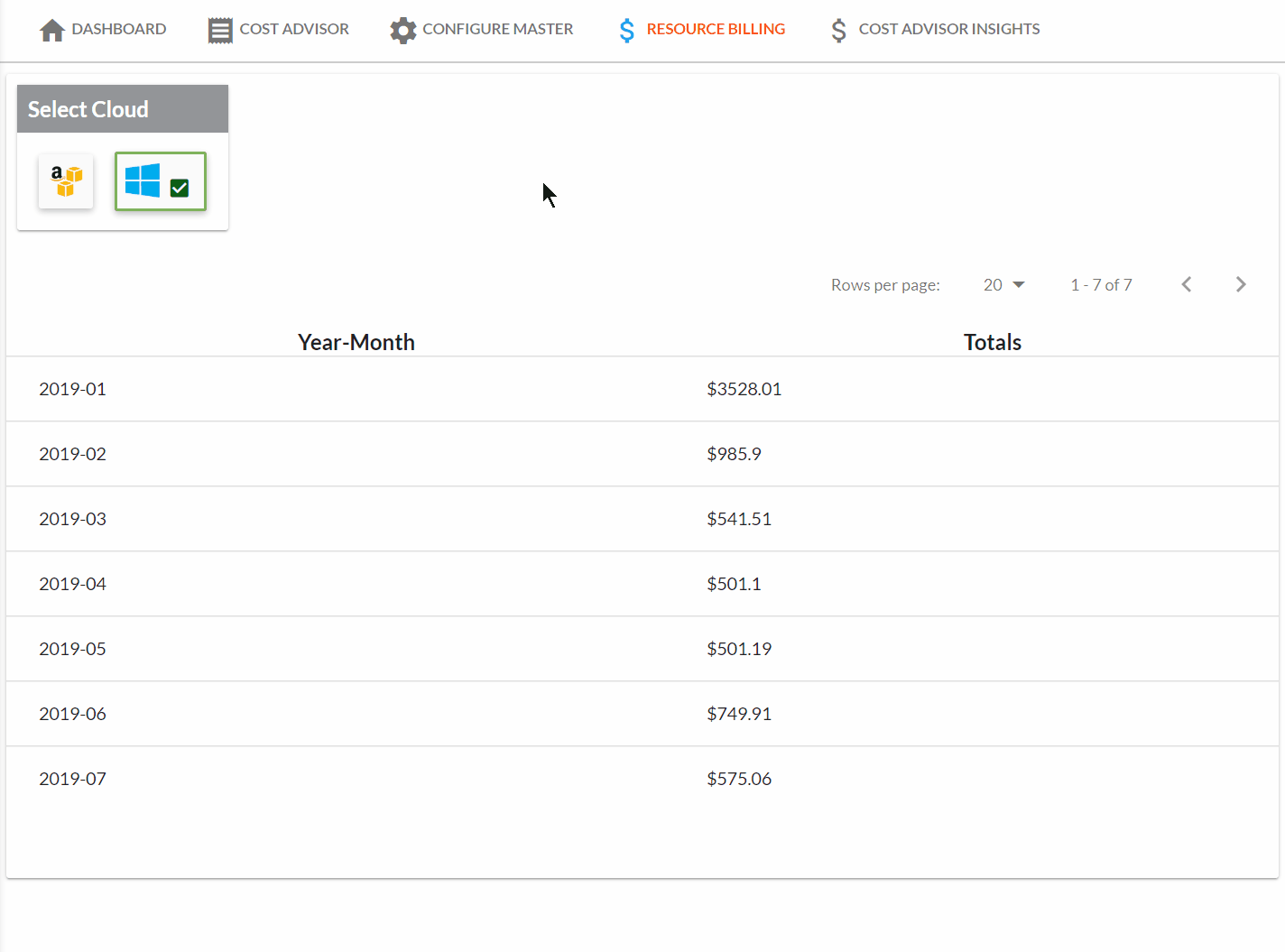Switch to the Cost Advisor tab
1285x952 pixels.
point(278,30)
